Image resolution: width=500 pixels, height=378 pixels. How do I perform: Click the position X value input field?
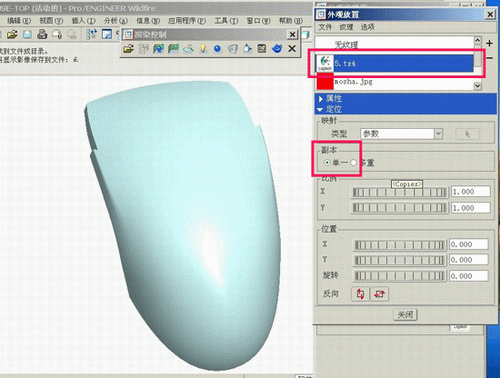tap(469, 244)
